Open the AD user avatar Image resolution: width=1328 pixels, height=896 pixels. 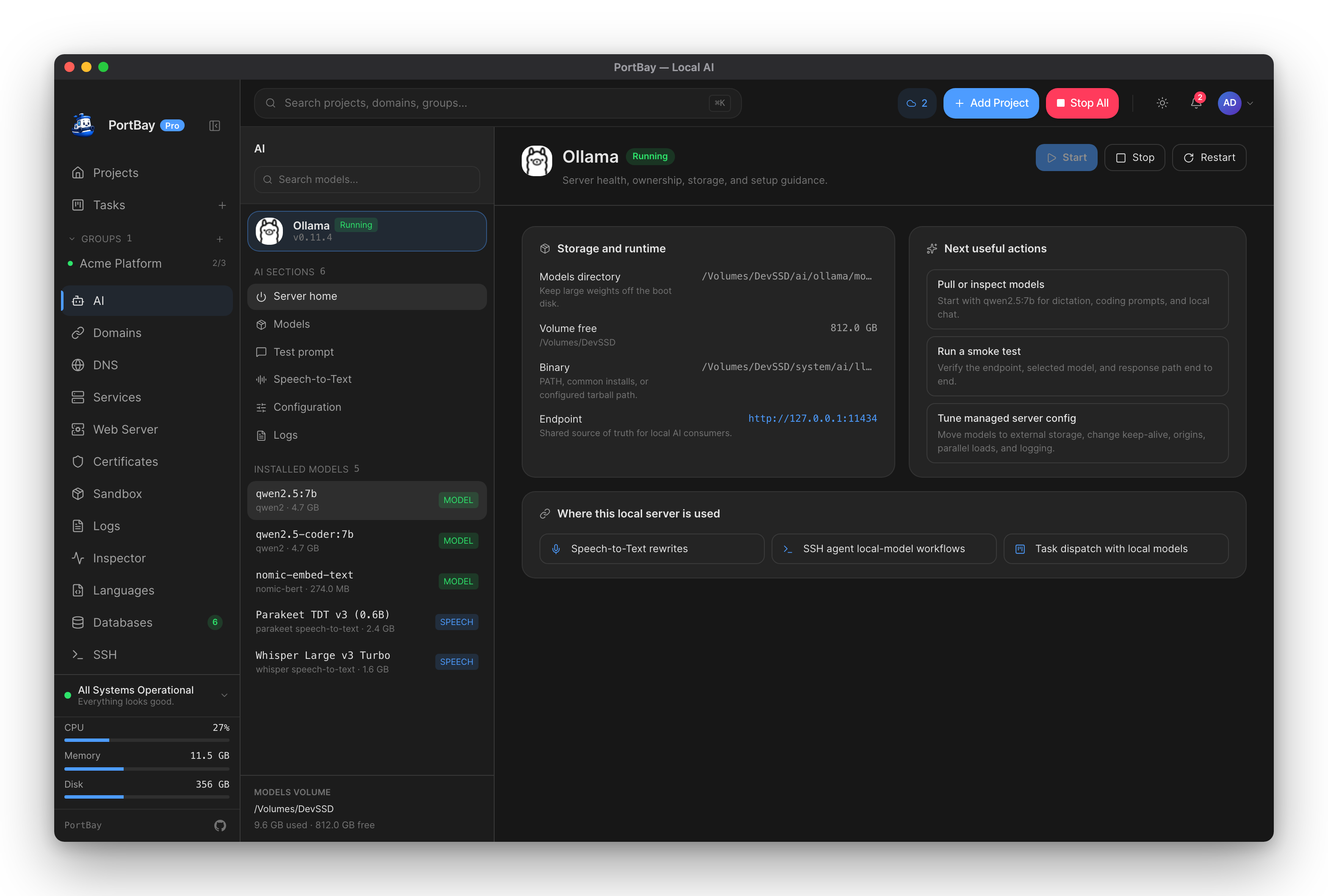(x=1230, y=103)
